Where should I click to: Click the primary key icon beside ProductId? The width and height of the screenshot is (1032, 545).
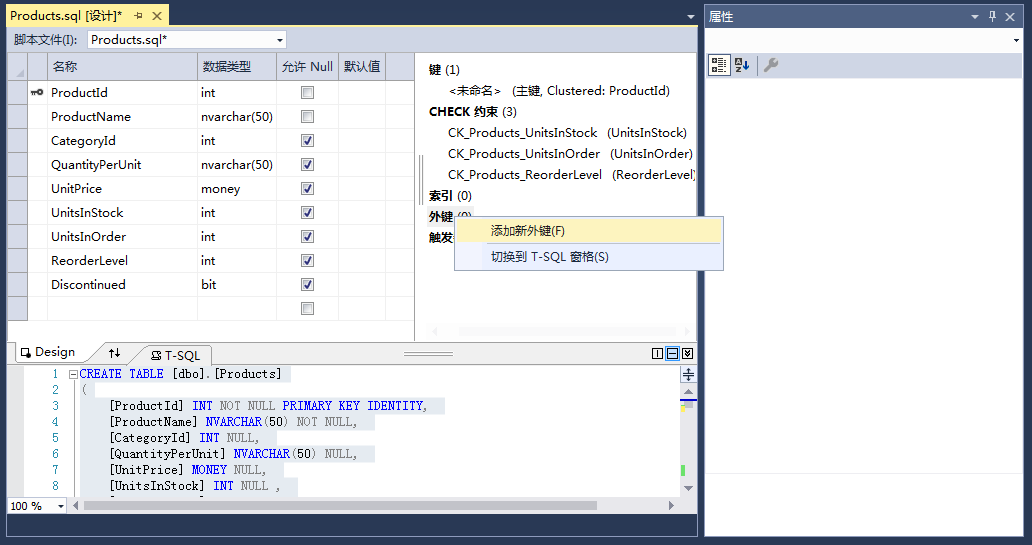(37, 92)
